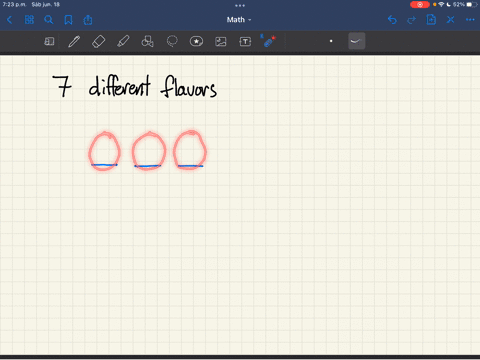Undo the last stroke
This screenshot has width=480, height=360.
[x=392, y=20]
